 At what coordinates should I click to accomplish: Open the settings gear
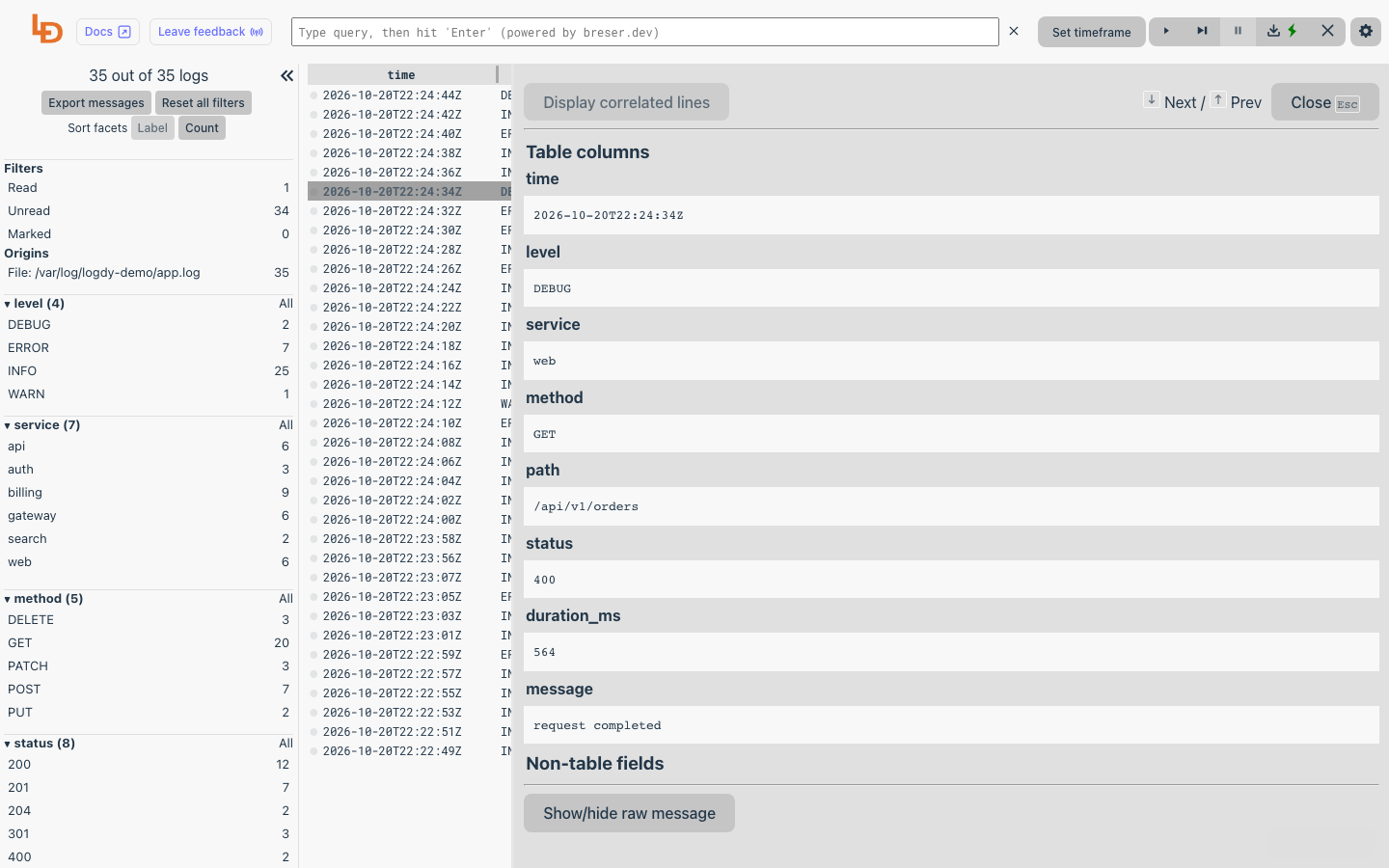click(x=1366, y=31)
